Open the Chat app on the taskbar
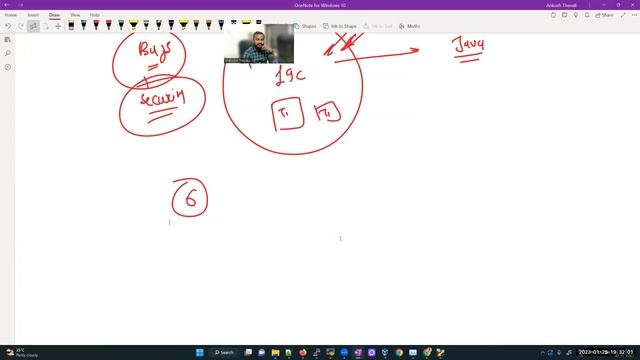640x360 pixels. pos(262,352)
